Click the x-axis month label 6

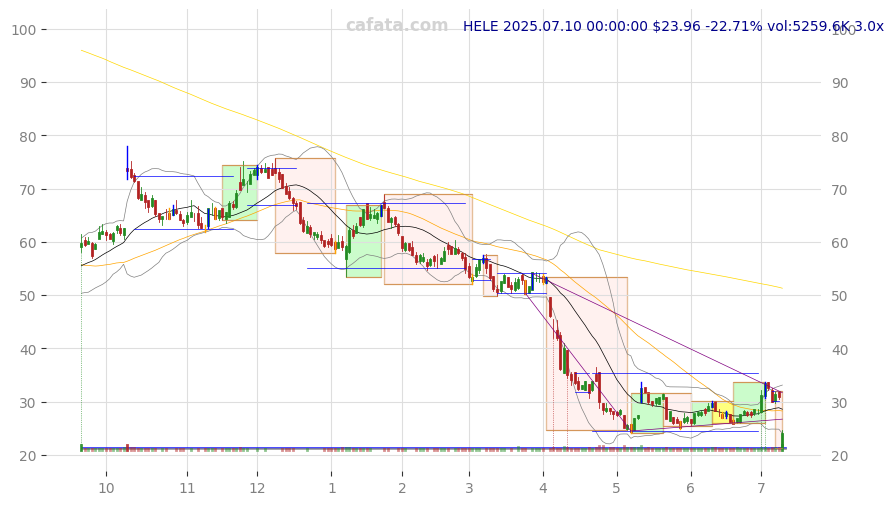coord(690,488)
